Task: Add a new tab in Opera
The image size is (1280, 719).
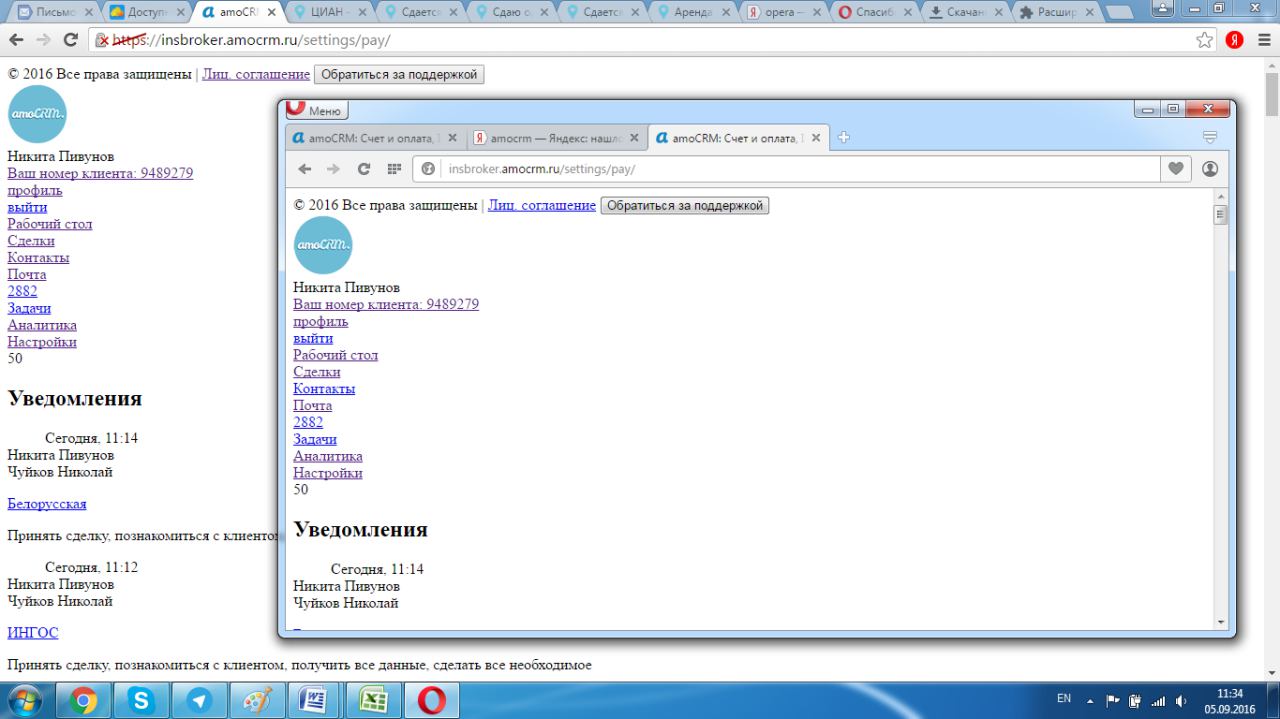Action: 843,138
